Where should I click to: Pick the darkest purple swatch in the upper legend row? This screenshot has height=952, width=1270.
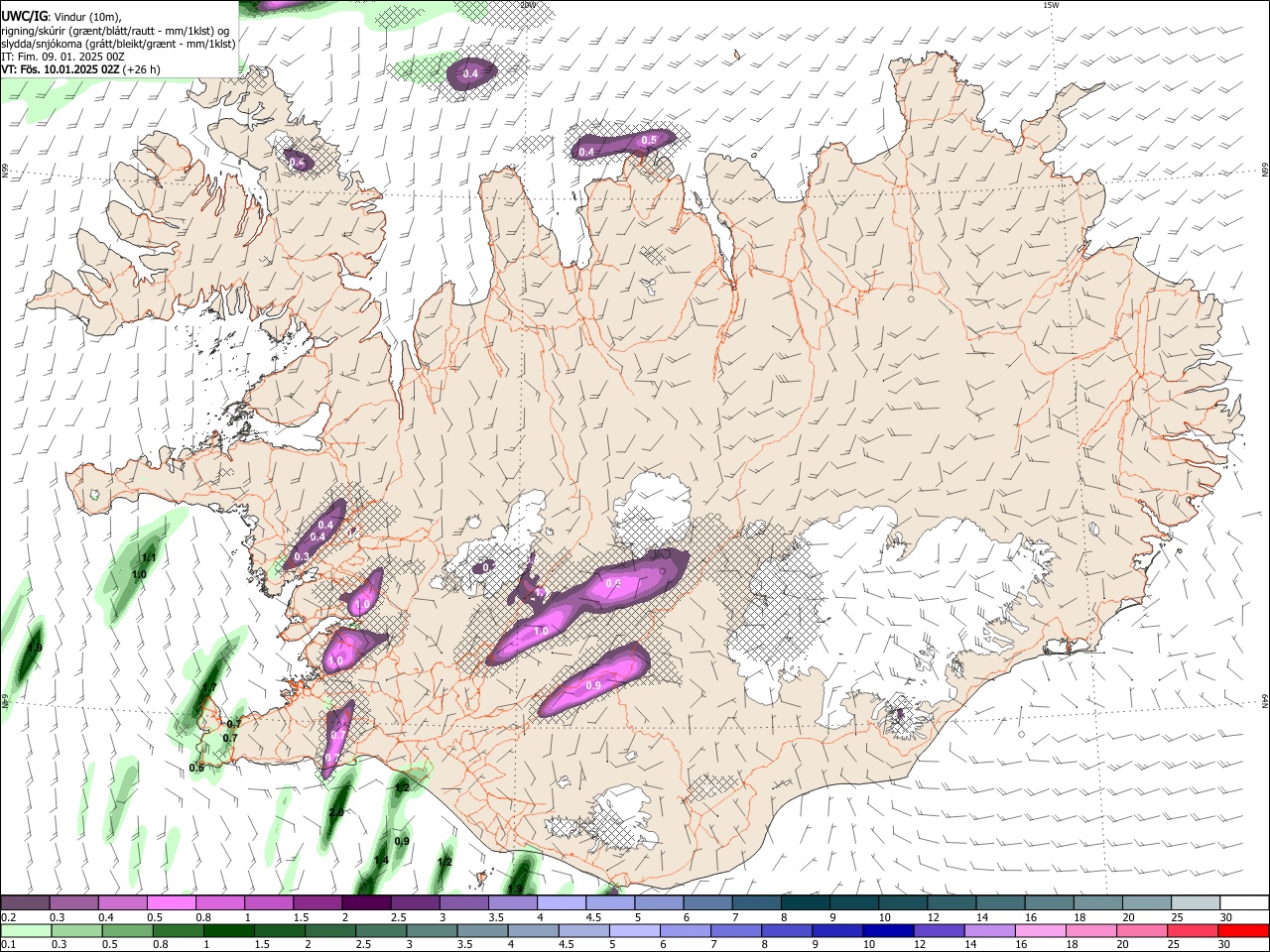point(366,902)
